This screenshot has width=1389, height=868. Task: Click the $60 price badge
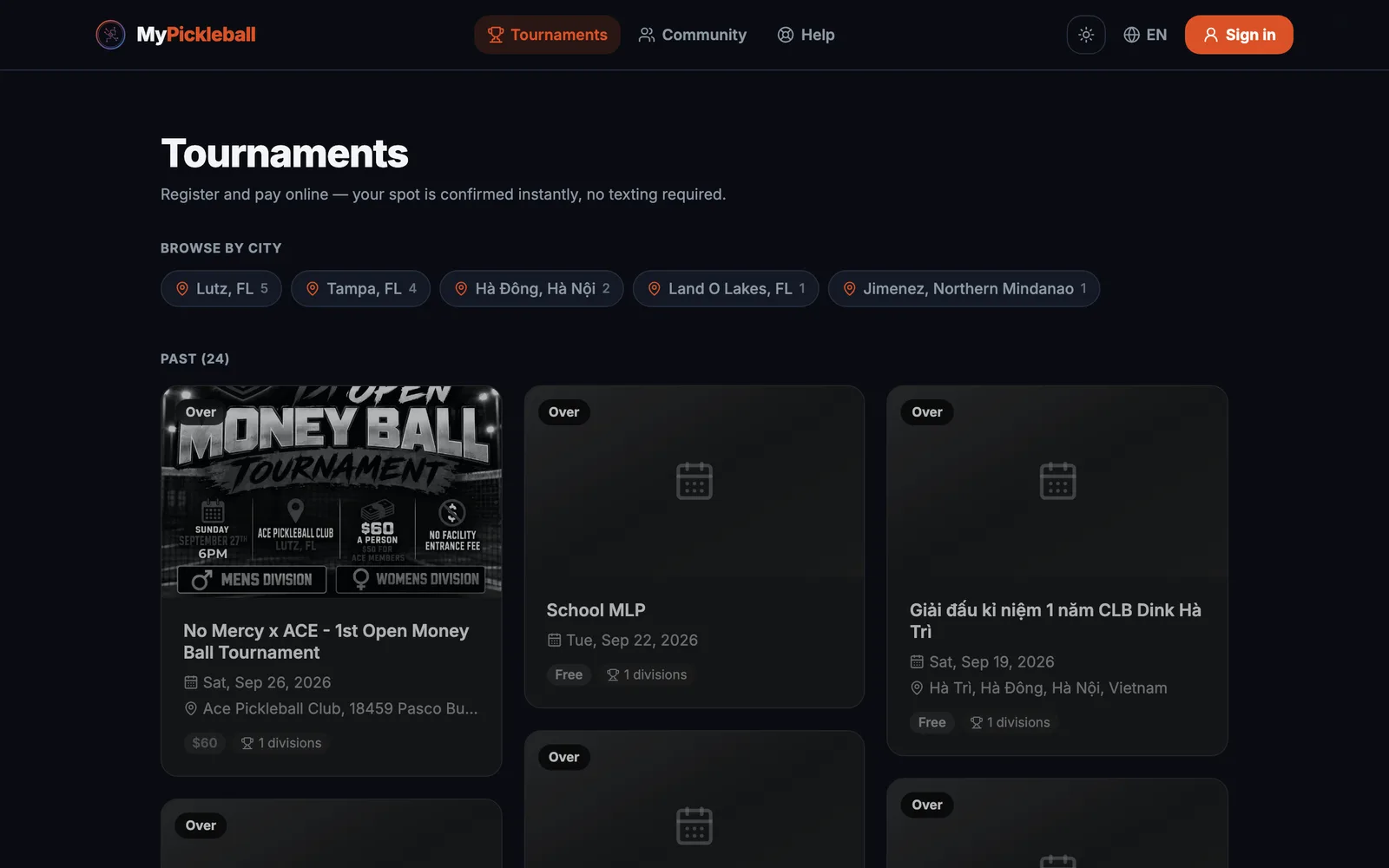pyautogui.click(x=205, y=743)
